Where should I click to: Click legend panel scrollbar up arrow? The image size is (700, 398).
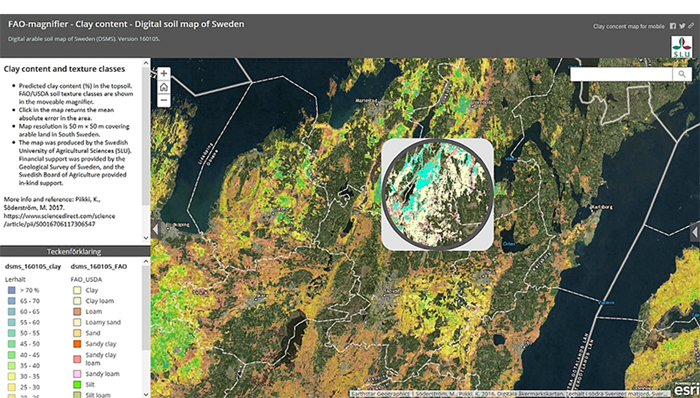146,261
